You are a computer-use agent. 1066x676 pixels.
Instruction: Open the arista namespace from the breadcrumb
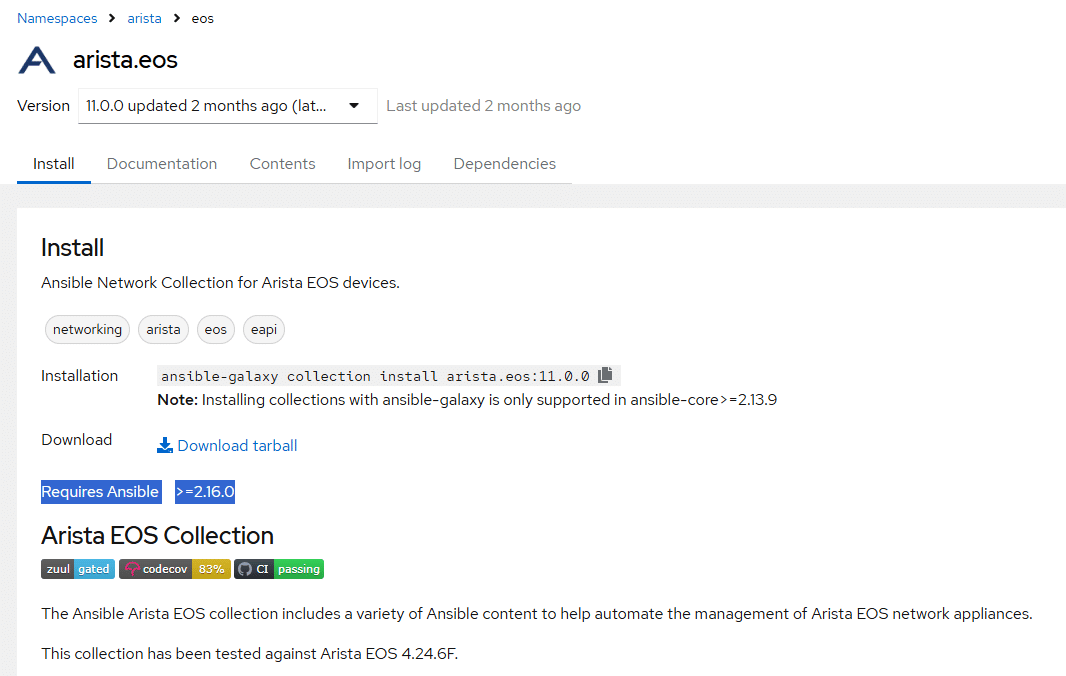pos(144,17)
